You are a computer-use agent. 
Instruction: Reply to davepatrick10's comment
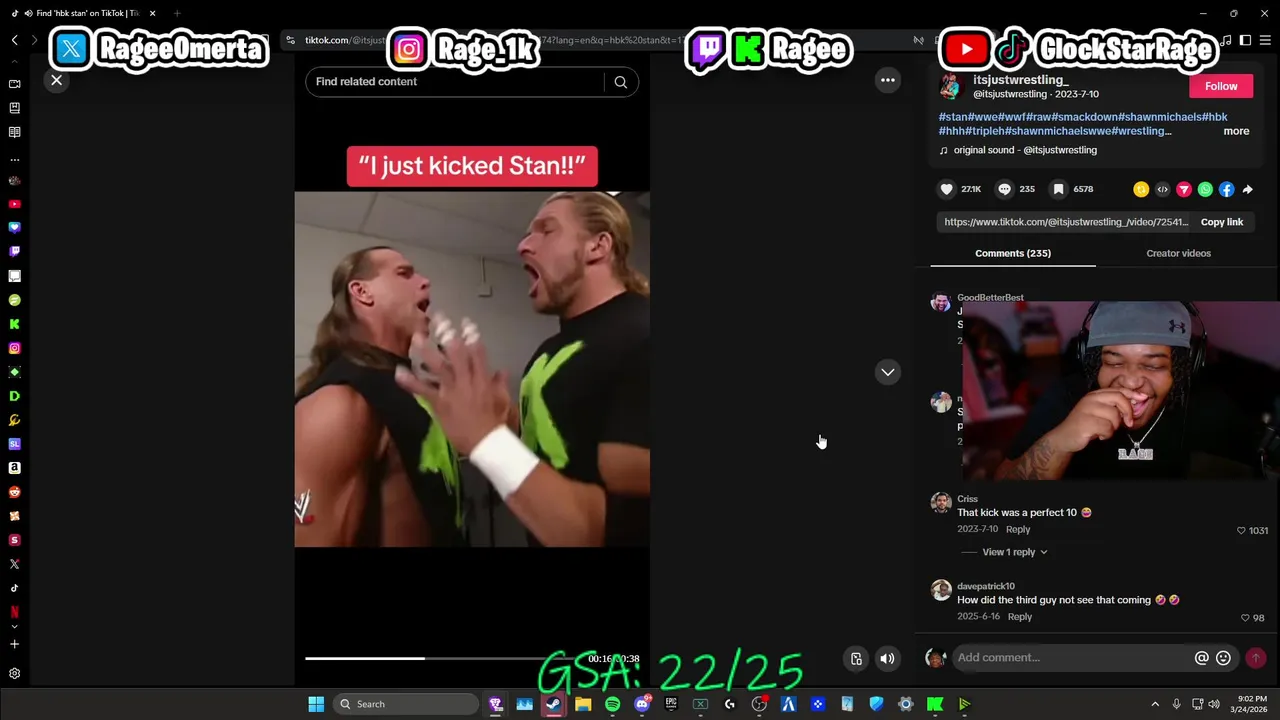point(1020,617)
